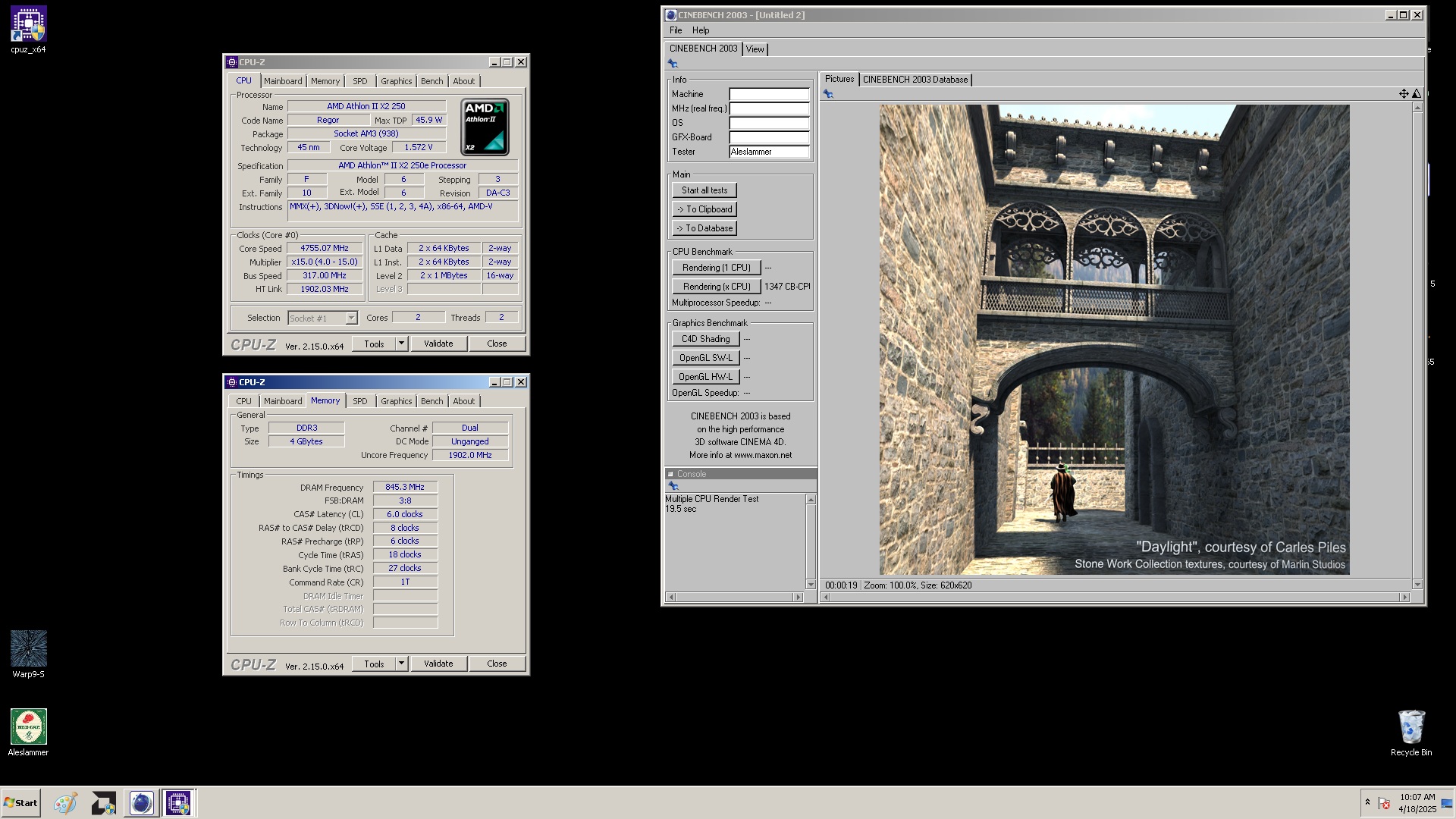The width and height of the screenshot is (1456, 819).
Task: Show hidden system tray icons
Action: 1367,802
